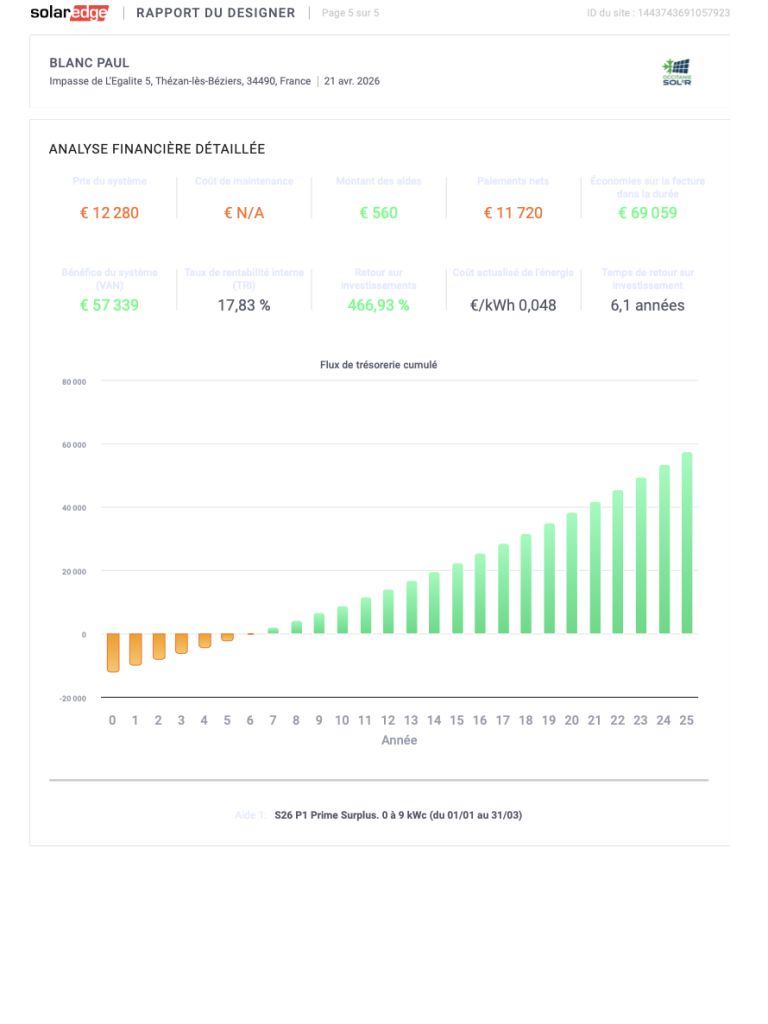Click the 6,1 années payback time value
The height and width of the screenshot is (1024, 768).
click(647, 305)
